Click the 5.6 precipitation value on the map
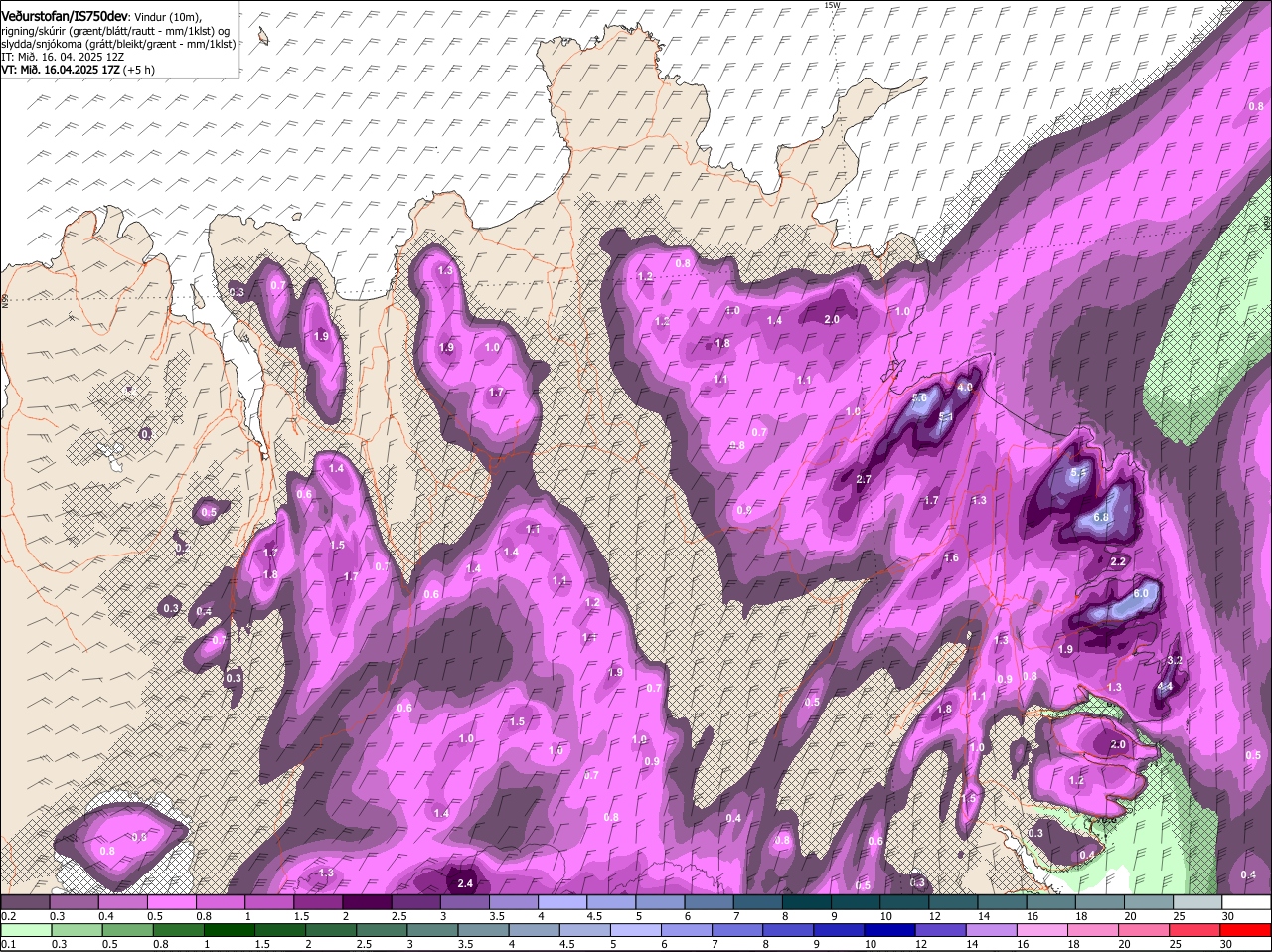Screen dimensions: 1272x952 click(919, 397)
